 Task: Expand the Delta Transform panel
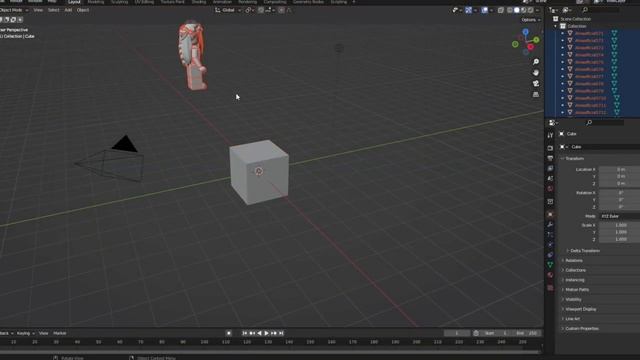[x=584, y=251]
